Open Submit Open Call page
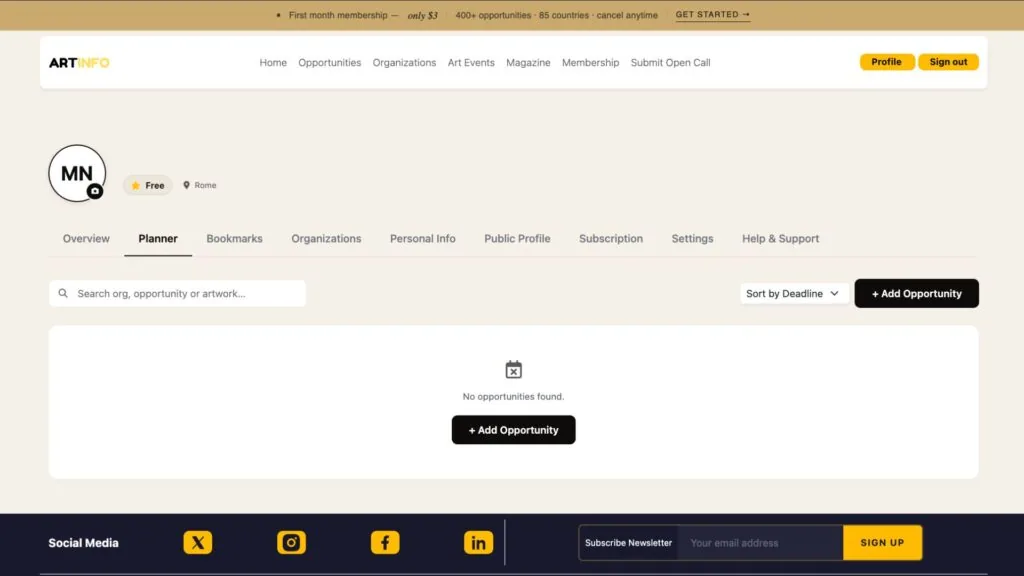Image resolution: width=1024 pixels, height=576 pixels. (671, 63)
